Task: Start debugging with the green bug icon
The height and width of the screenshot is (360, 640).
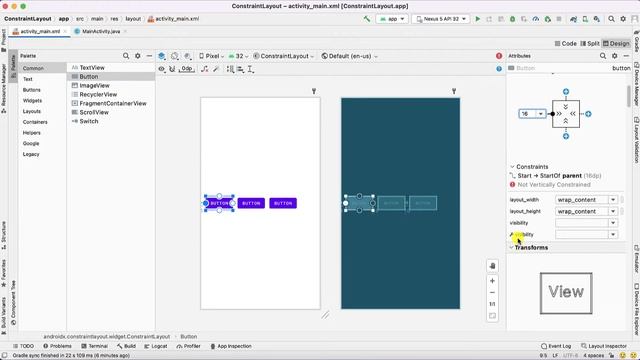Action: tap(512, 19)
